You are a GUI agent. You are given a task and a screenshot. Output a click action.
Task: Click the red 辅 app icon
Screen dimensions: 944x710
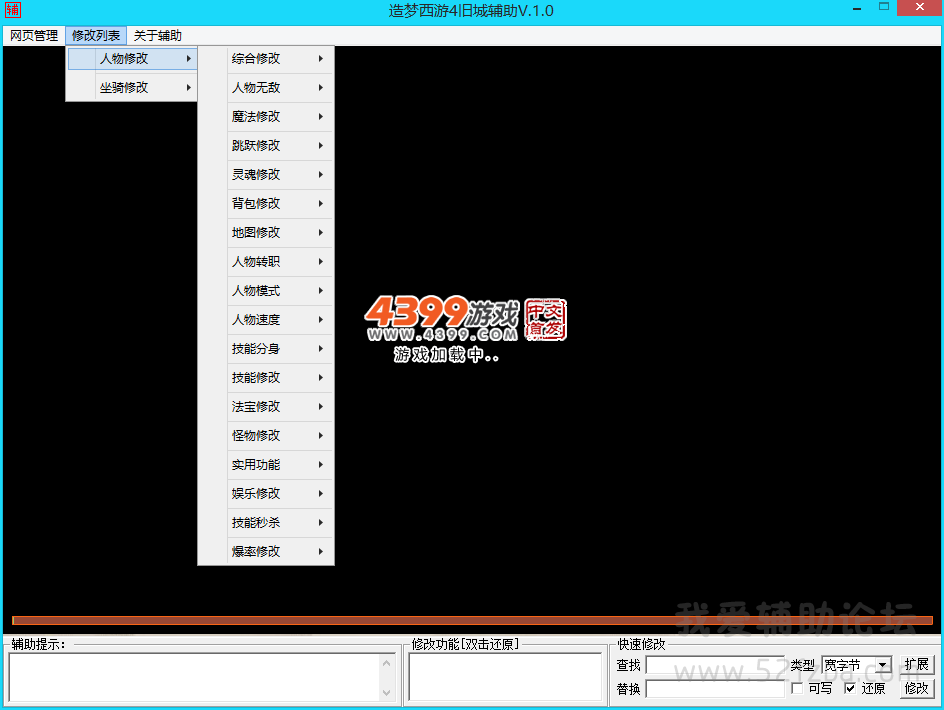coord(13,10)
